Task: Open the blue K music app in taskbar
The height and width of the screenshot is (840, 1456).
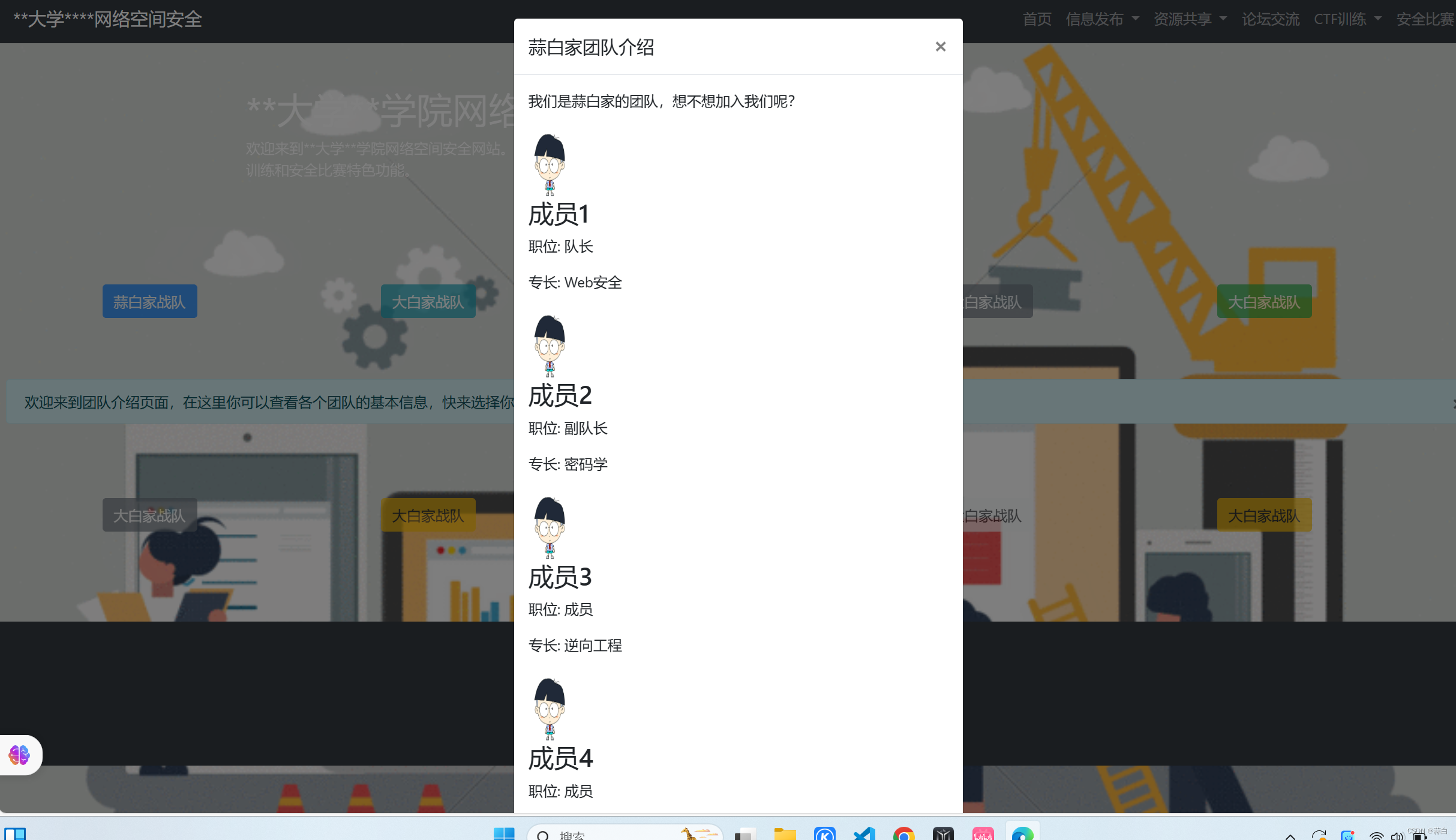Action: coord(825,834)
